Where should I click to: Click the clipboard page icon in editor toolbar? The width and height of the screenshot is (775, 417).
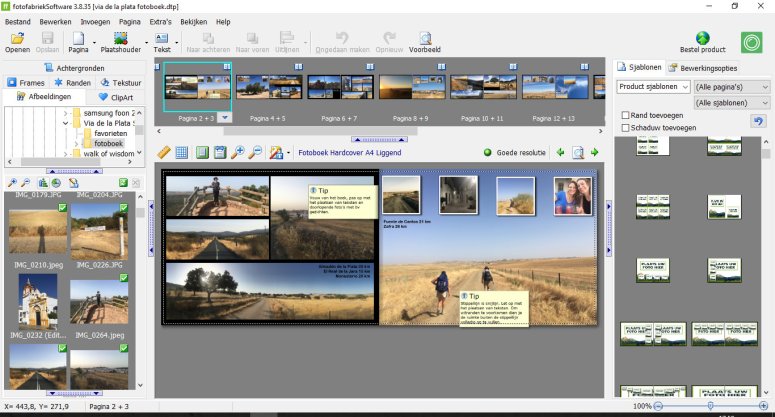pyautogui.click(x=220, y=153)
